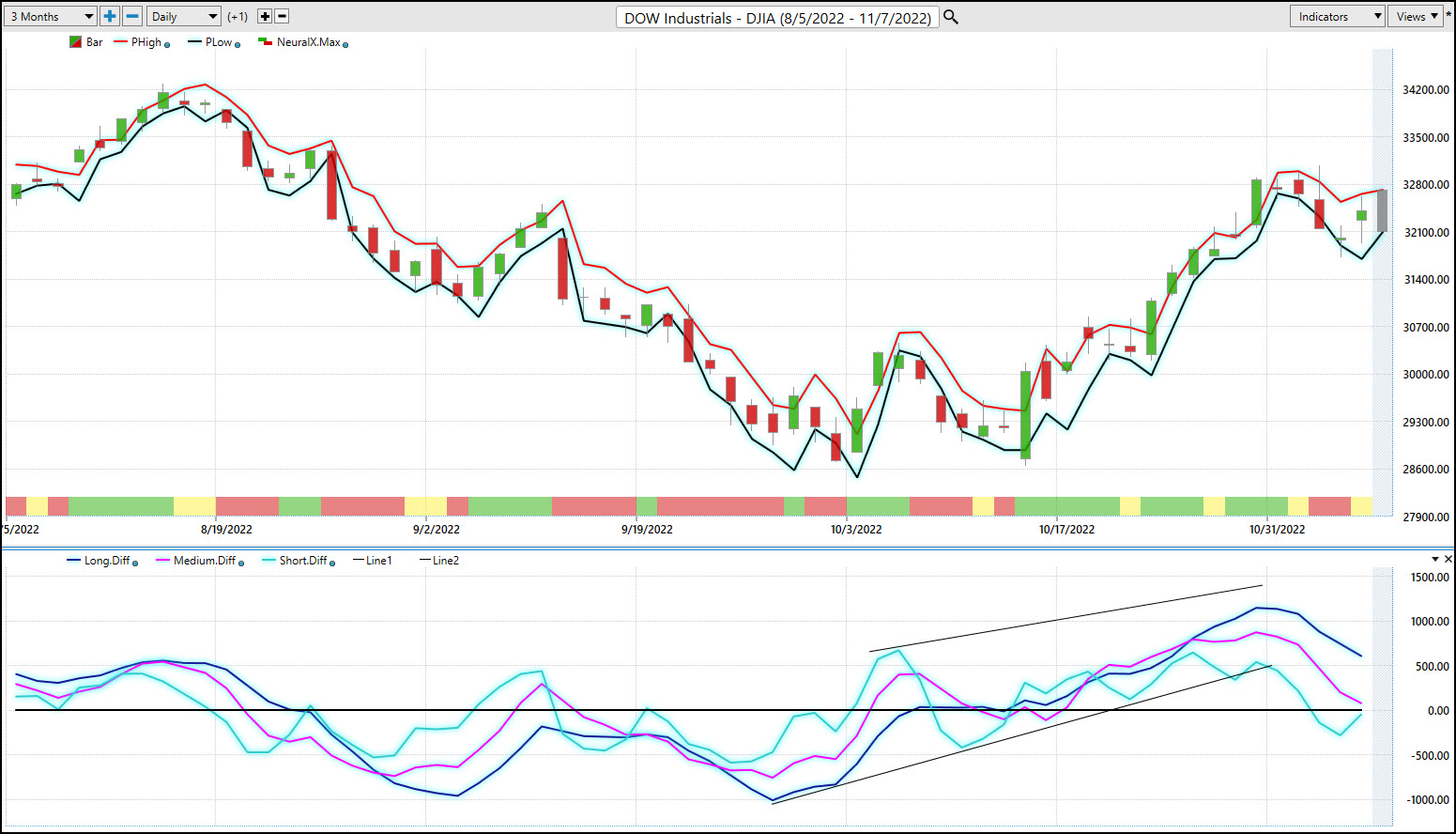Click the -1000.00 indicator axis label
Screen dimensions: 1456x834
tap(1429, 800)
